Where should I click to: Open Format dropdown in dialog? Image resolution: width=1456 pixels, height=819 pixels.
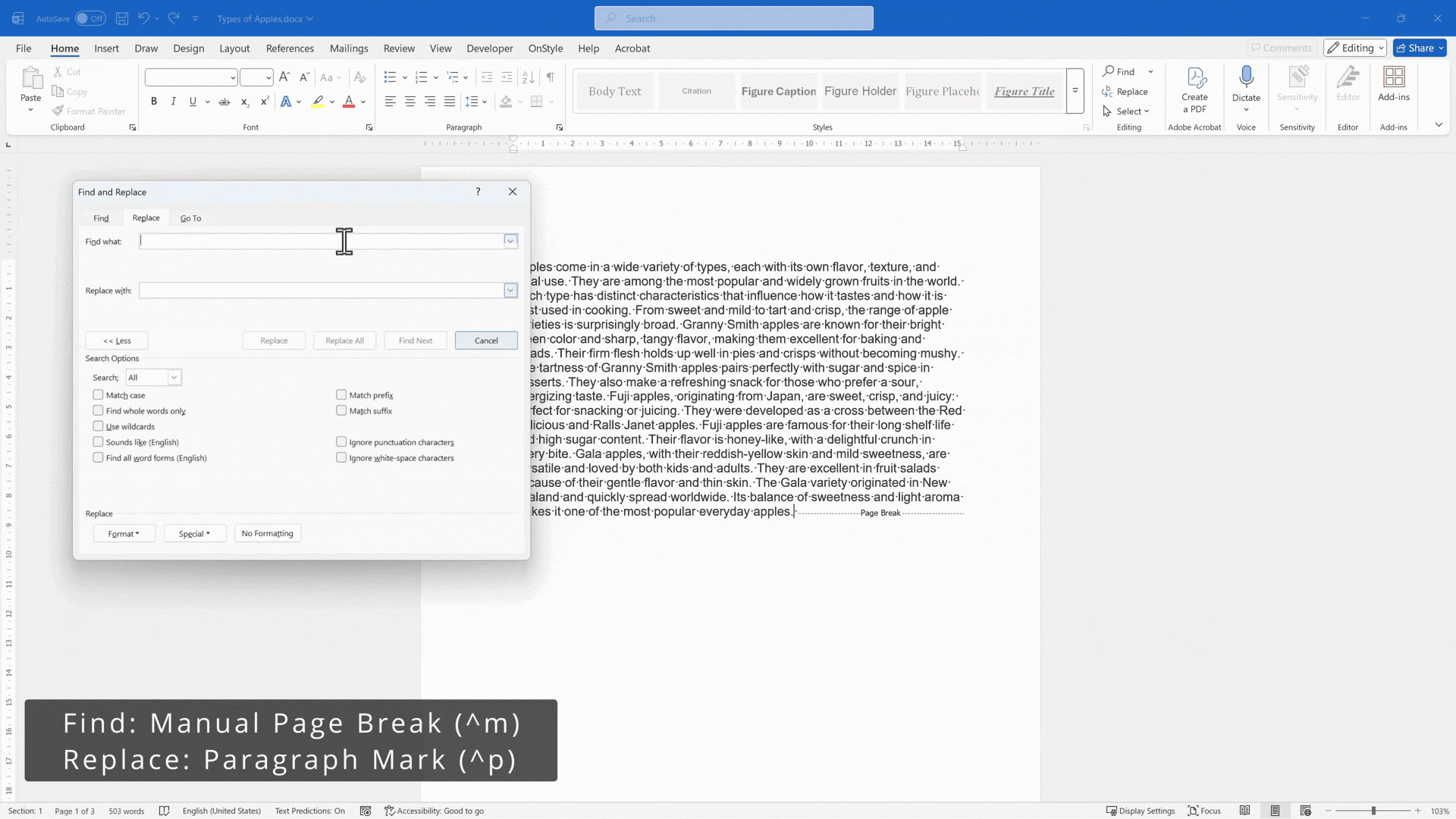[x=124, y=534]
